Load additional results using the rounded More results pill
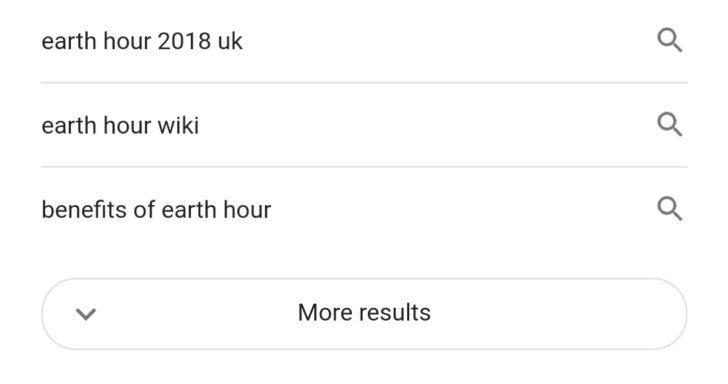728x384 pixels. [x=364, y=314]
